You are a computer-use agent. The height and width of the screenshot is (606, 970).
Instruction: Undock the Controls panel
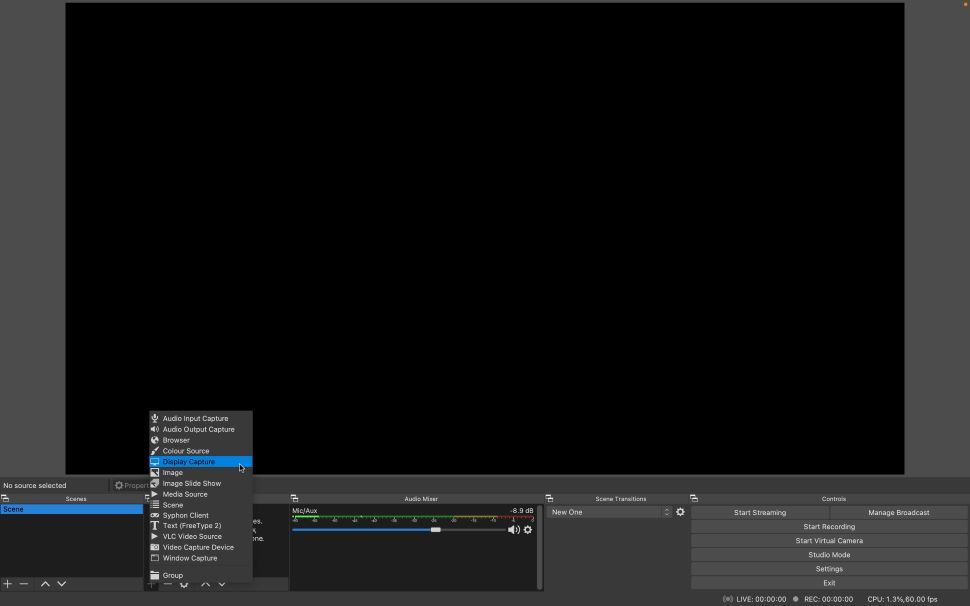[694, 498]
